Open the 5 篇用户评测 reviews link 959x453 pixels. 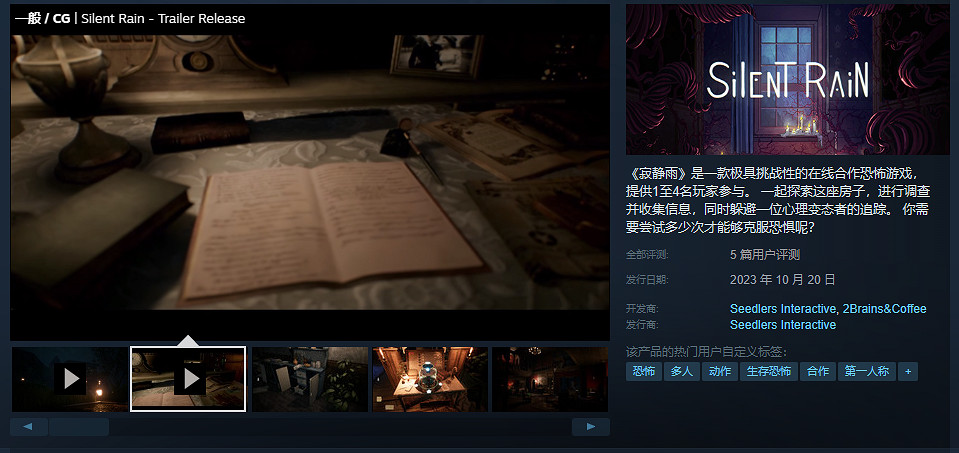point(765,255)
